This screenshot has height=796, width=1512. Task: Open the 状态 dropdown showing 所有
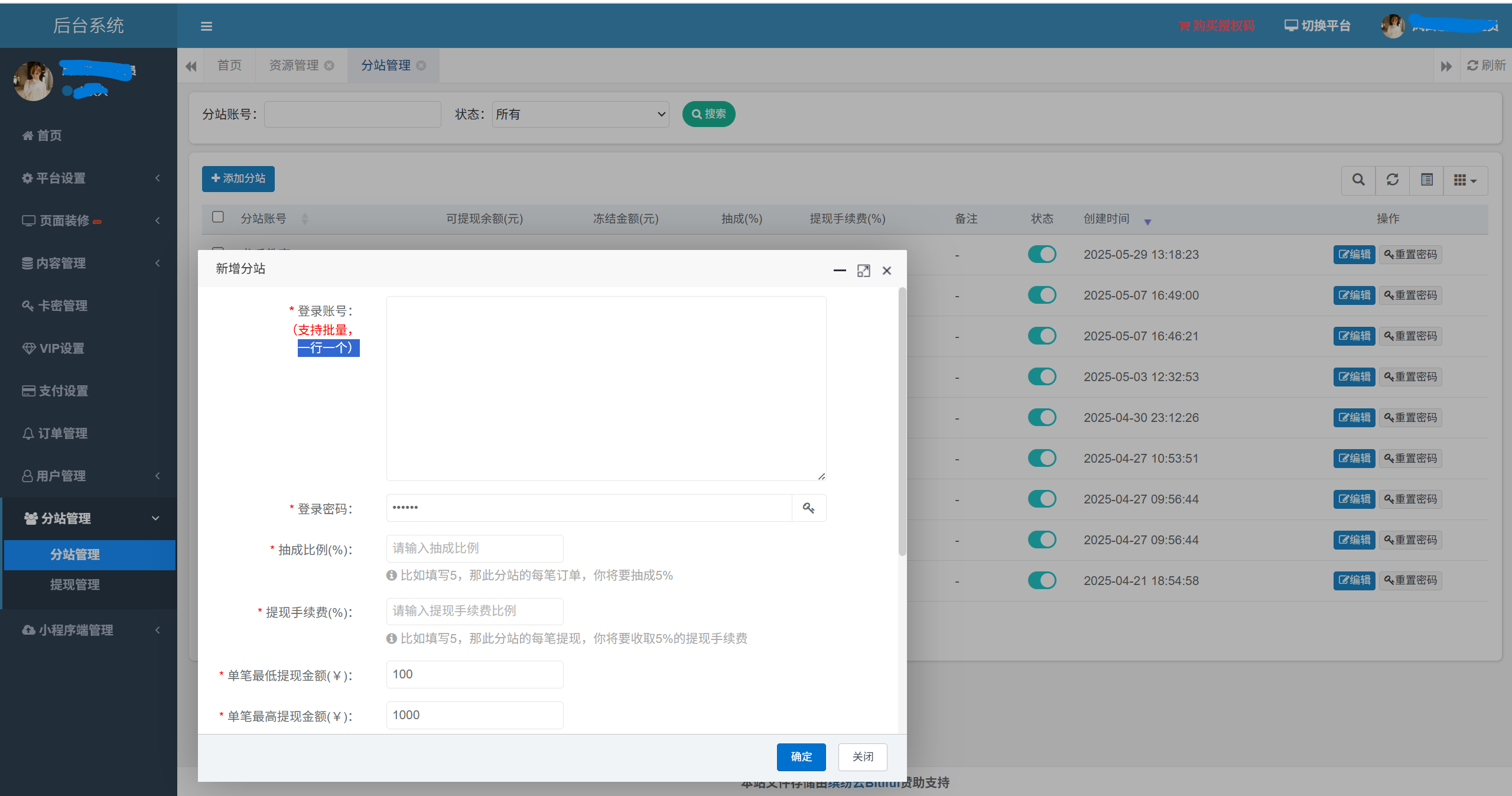pos(580,114)
